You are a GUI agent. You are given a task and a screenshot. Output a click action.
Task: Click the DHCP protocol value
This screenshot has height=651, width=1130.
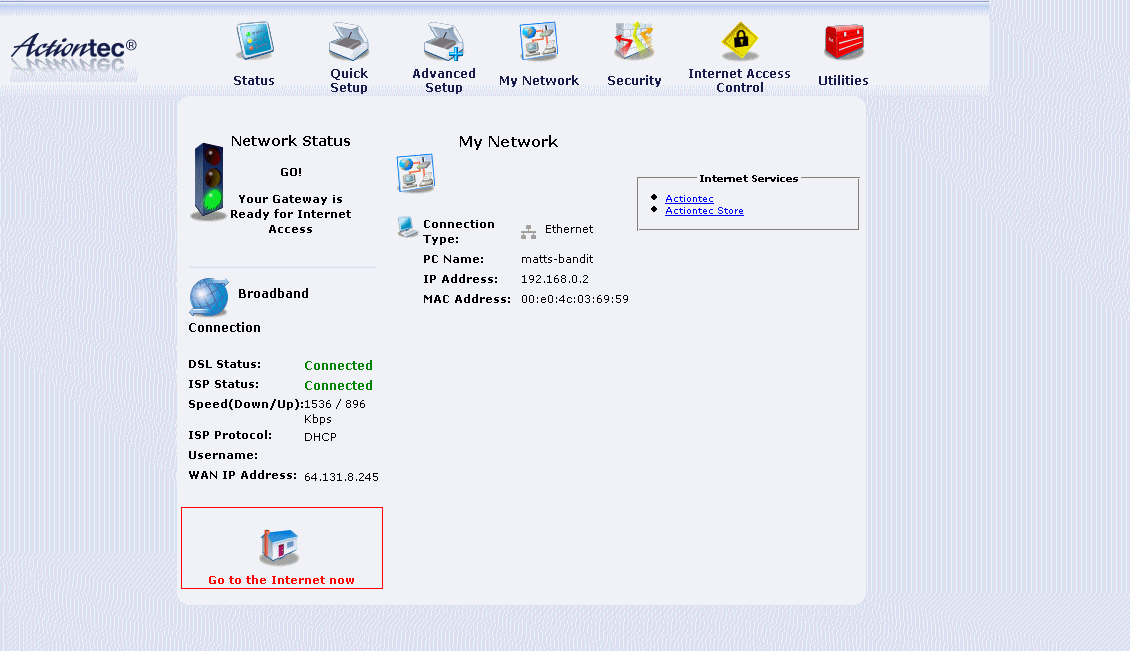pos(320,437)
